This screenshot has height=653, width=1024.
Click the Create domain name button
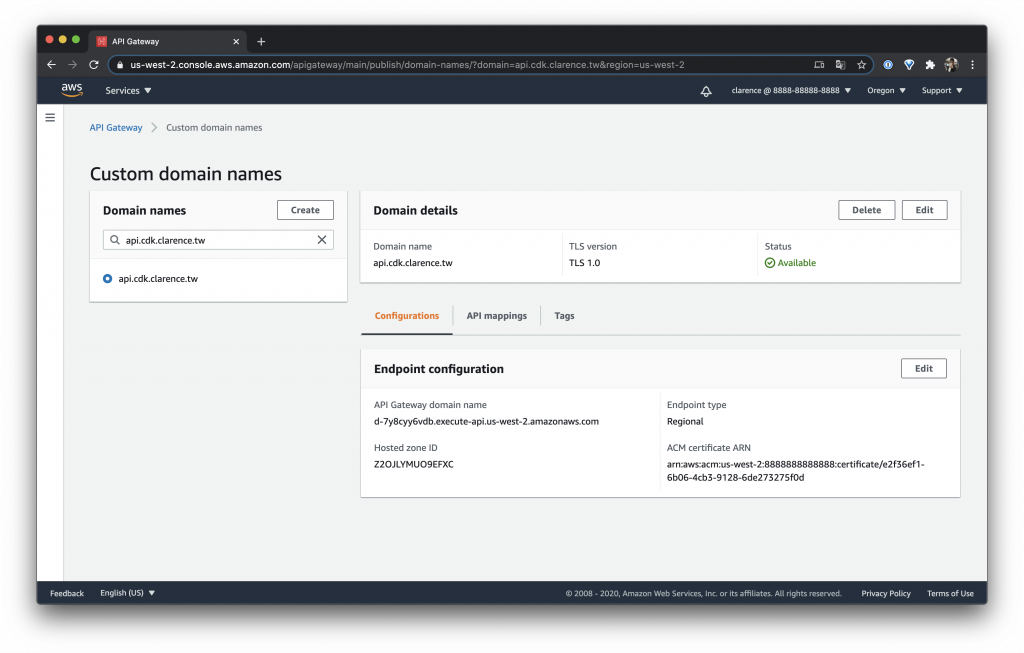click(x=305, y=210)
